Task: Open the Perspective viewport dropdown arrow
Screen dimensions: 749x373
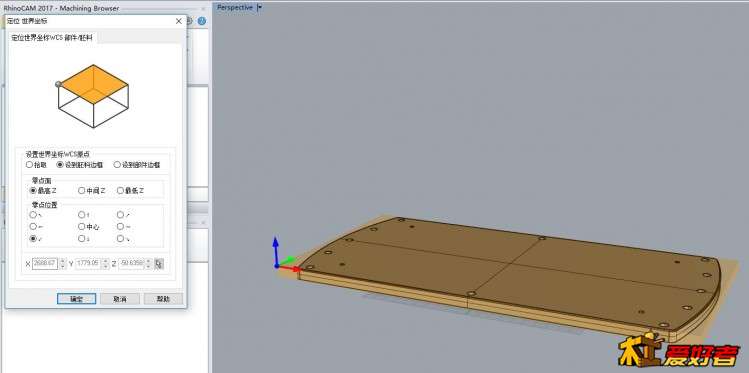Action: pos(259,8)
